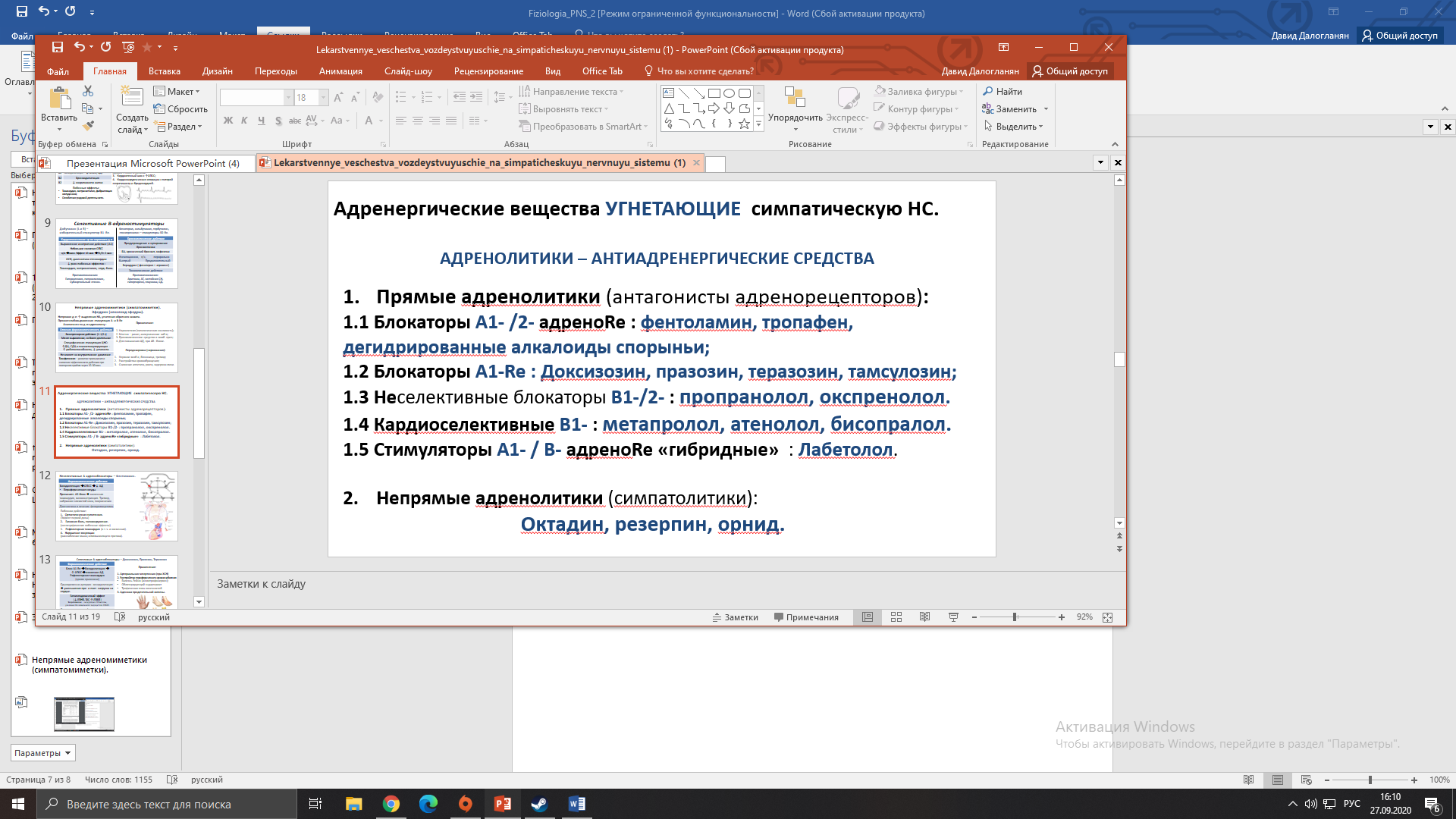Fit slide to current window
Screen dimensions: 1456x819
[1108, 617]
